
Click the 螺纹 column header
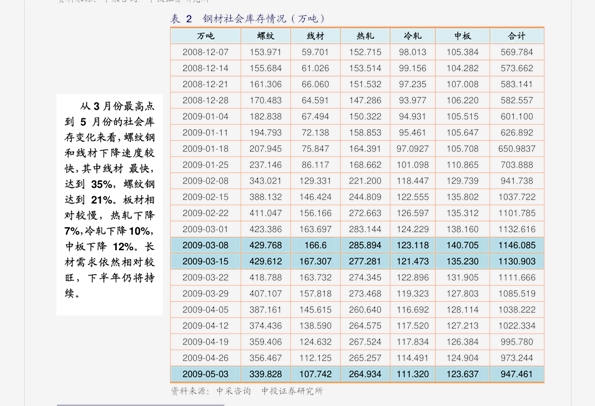tap(266, 36)
